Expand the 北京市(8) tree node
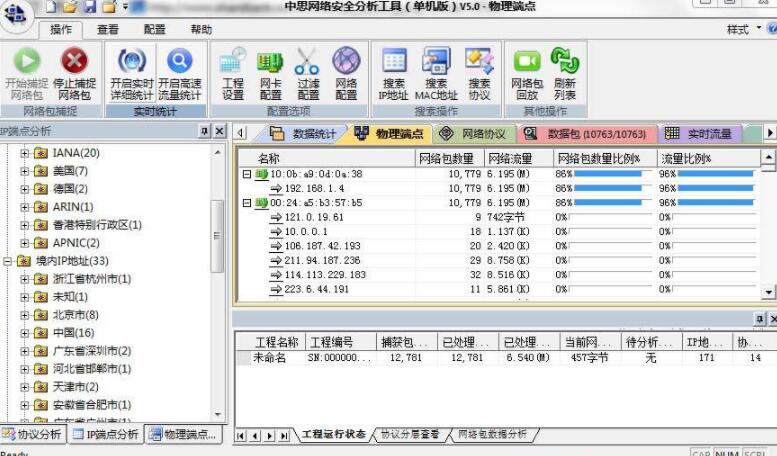The height and width of the screenshot is (456, 777). pyautogui.click(x=24, y=315)
